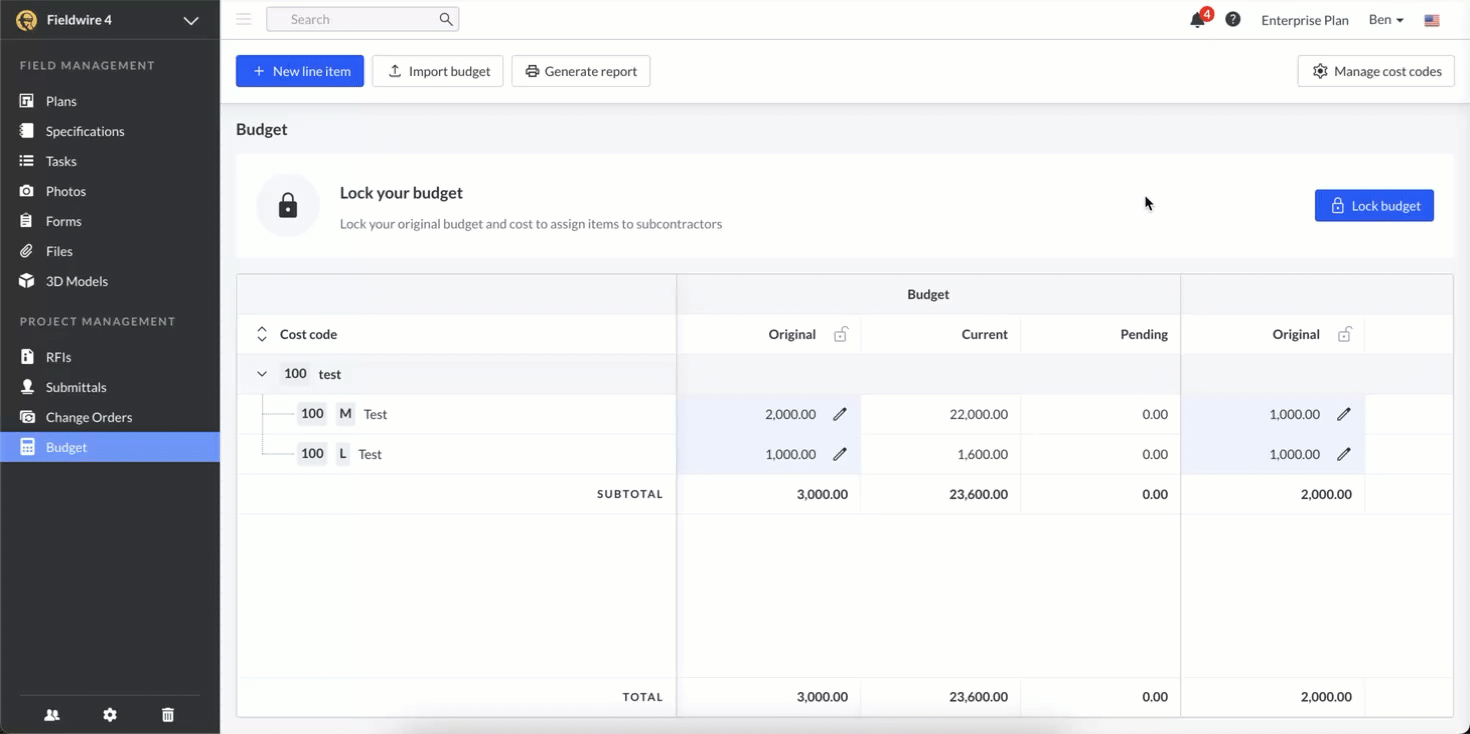The width and height of the screenshot is (1470, 734).
Task: Edit original budget for 100 L Test
Action: tap(840, 454)
